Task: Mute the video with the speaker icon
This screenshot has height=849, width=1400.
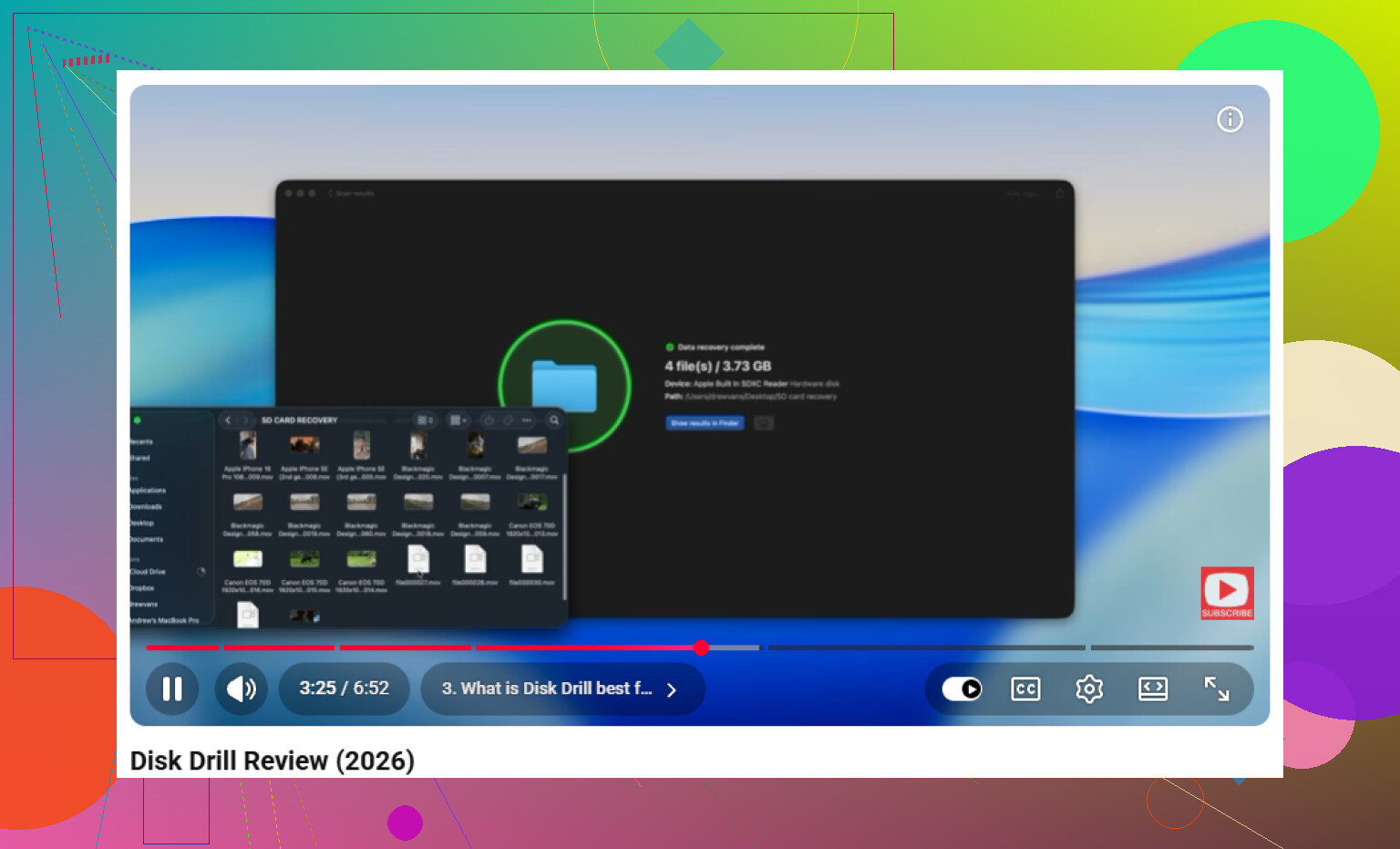Action: (241, 689)
